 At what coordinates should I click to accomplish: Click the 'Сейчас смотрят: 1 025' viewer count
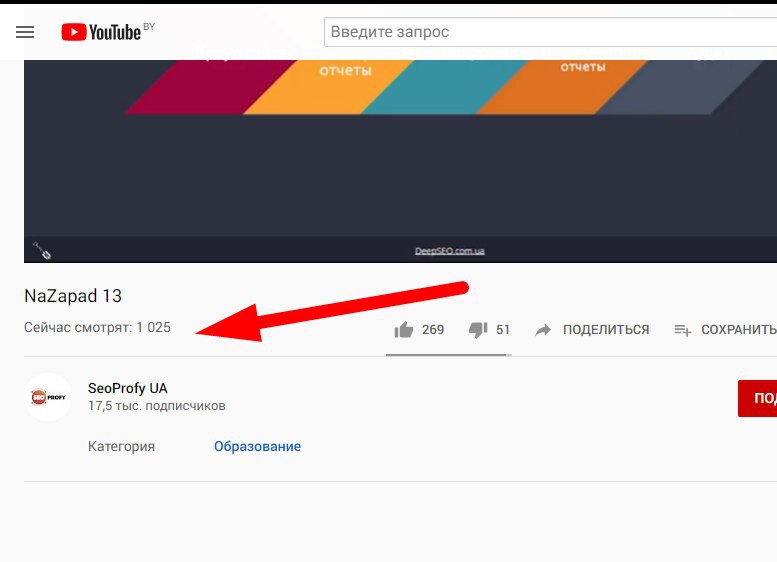pos(97,328)
